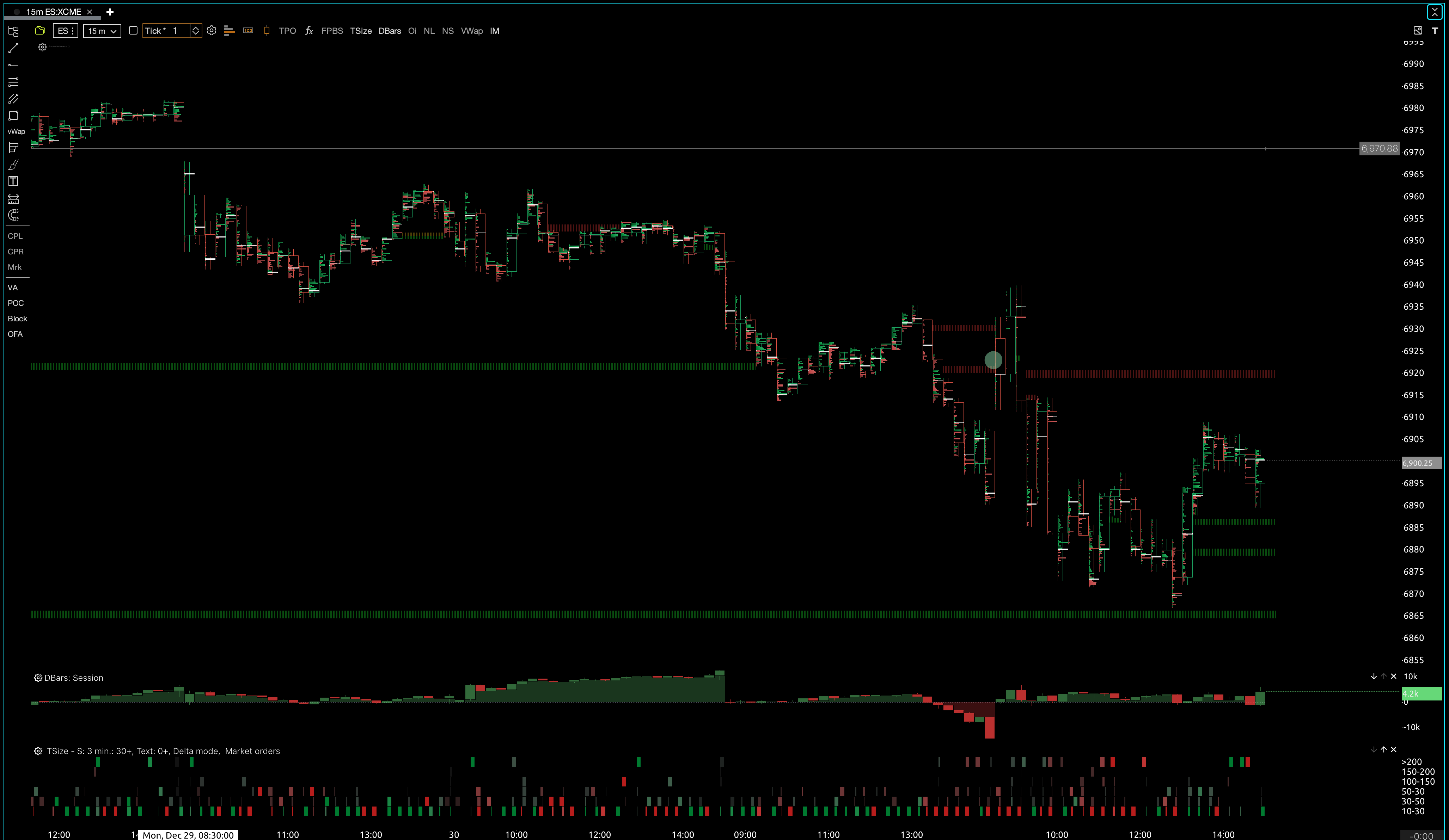
Task: Click the Tick value stepper arrows
Action: pos(196,31)
